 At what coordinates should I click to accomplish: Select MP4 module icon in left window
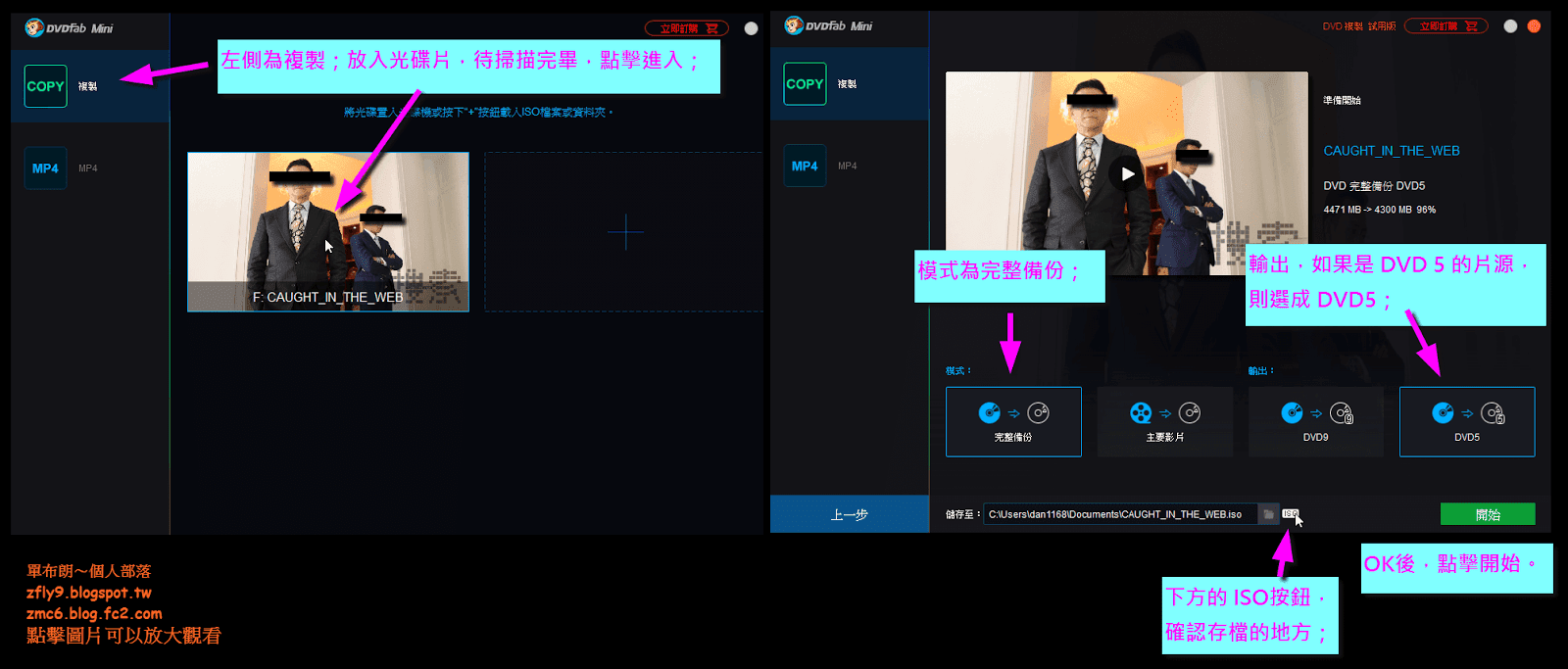[45, 168]
